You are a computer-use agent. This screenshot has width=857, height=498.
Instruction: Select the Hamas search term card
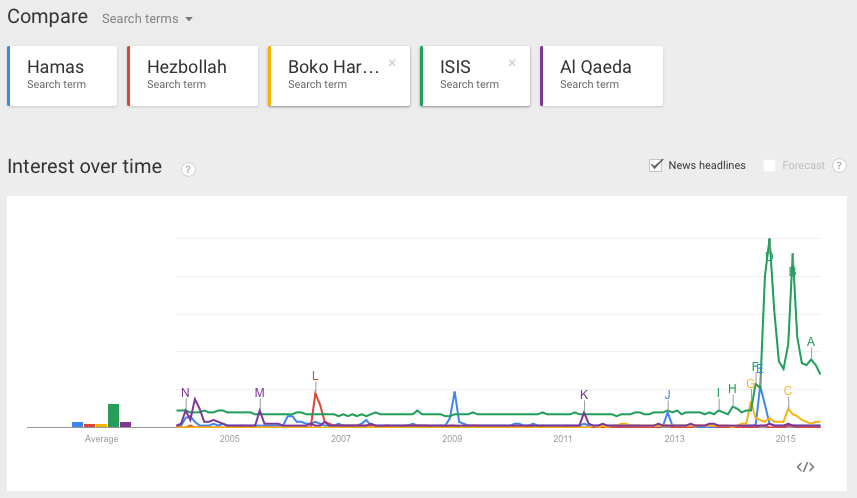coord(65,75)
